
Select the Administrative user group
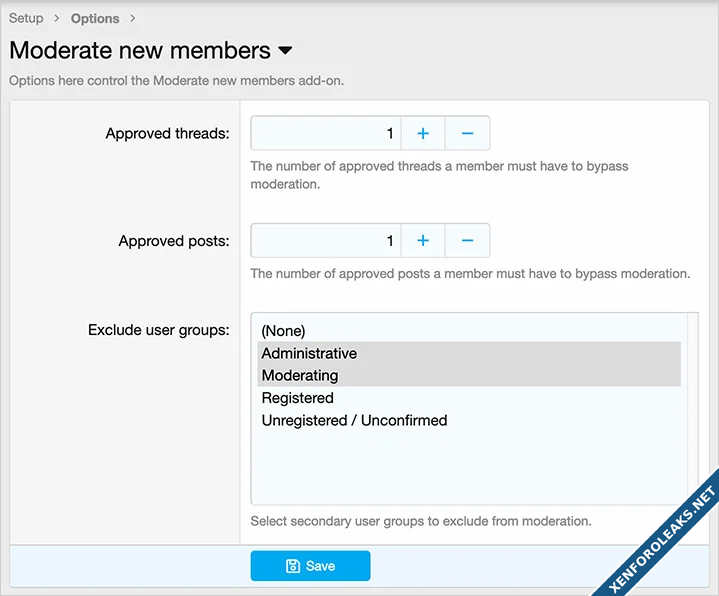point(309,353)
